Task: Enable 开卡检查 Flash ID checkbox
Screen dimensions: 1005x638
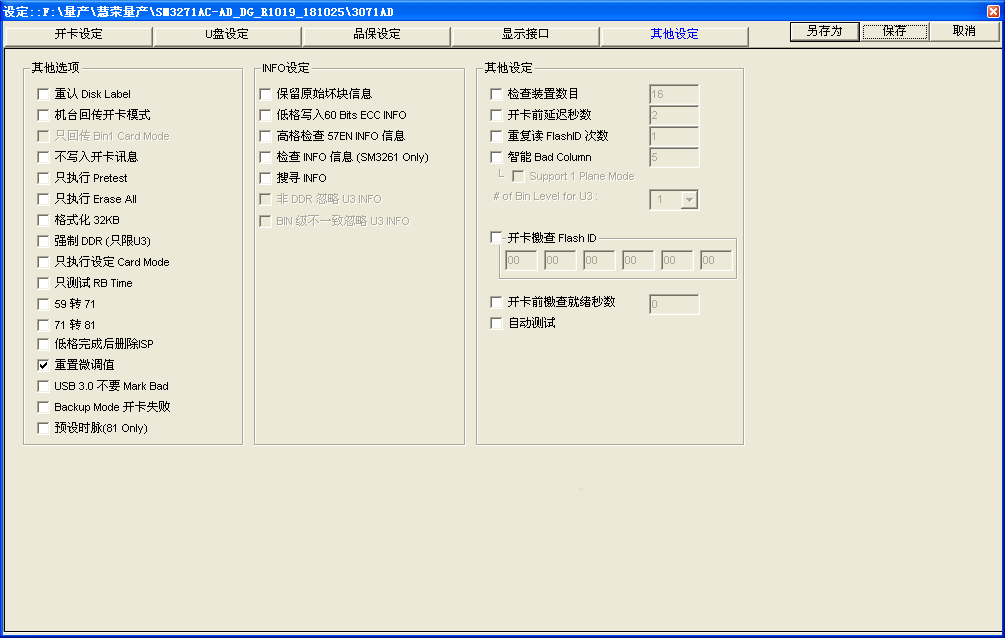Action: 496,238
